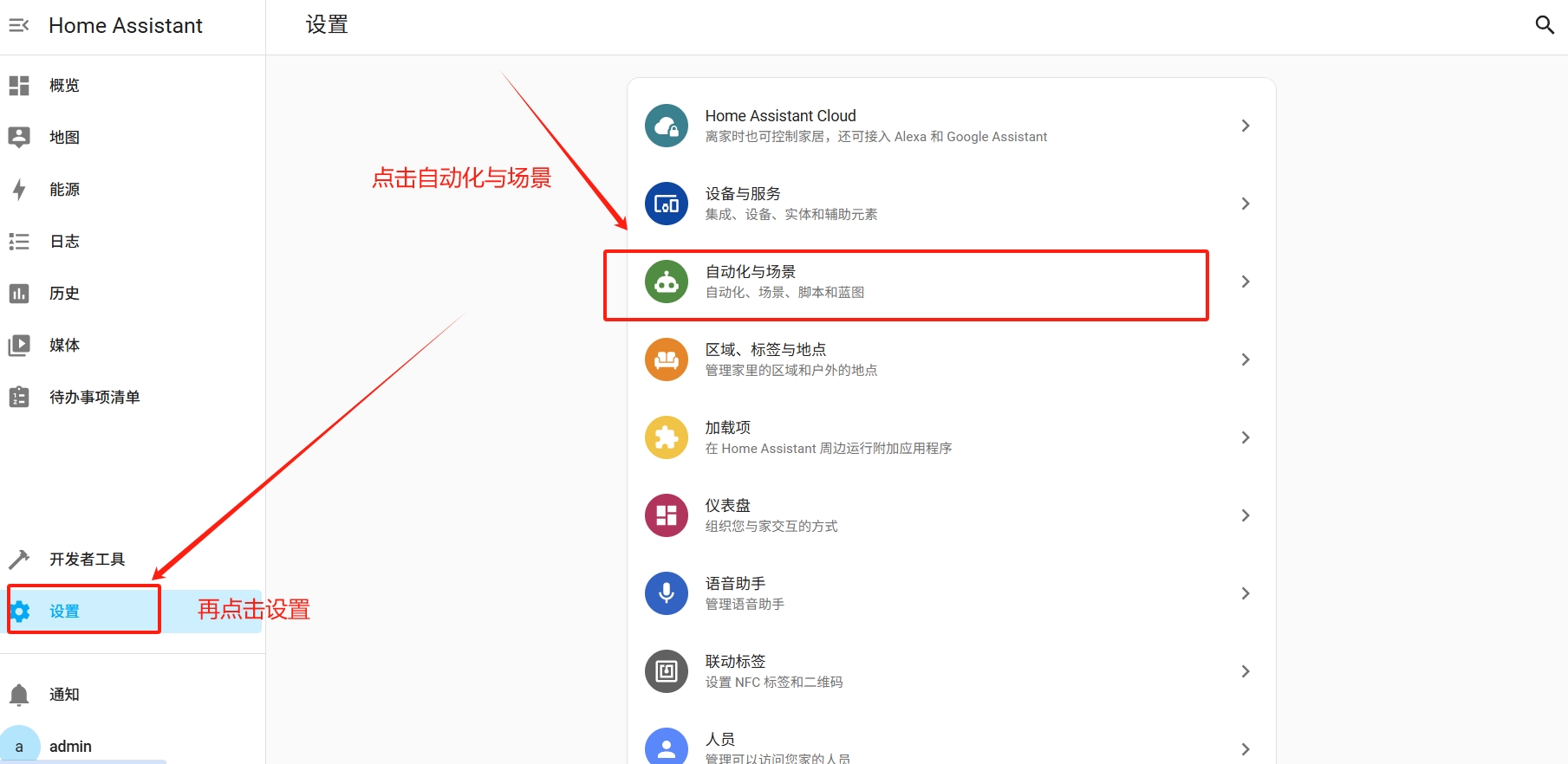This screenshot has width=1568, height=764.
Task: Click description 自动化、场景、脚本和蓝图
Action: pos(784,292)
